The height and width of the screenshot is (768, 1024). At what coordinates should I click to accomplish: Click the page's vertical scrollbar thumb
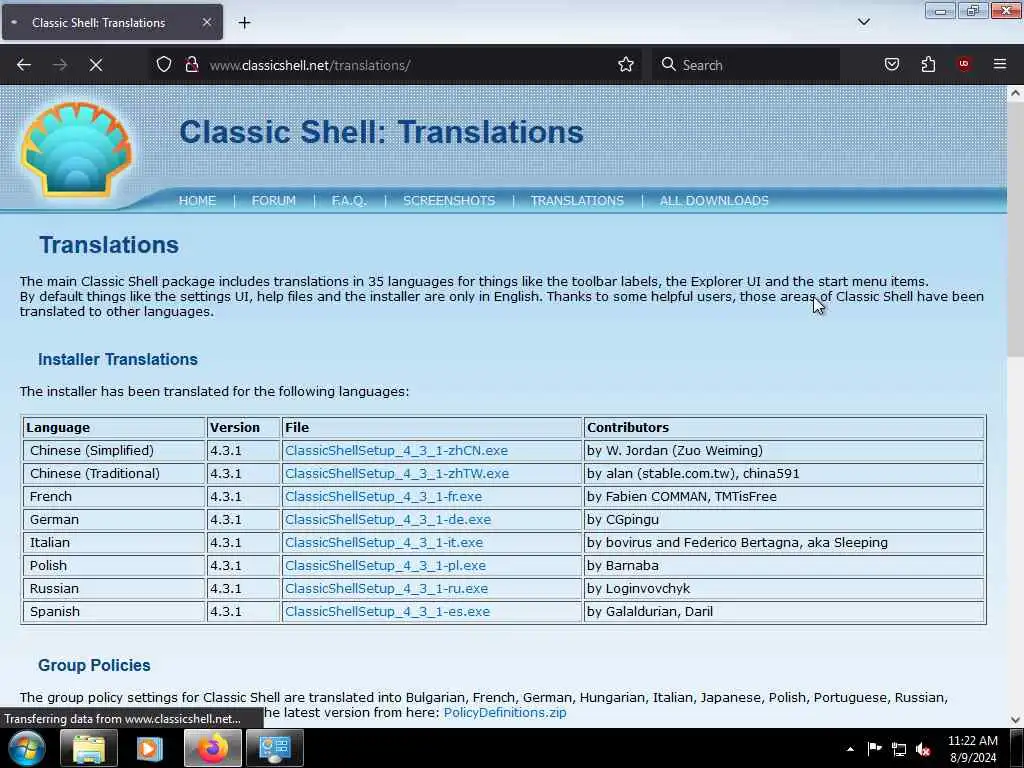click(x=1016, y=230)
